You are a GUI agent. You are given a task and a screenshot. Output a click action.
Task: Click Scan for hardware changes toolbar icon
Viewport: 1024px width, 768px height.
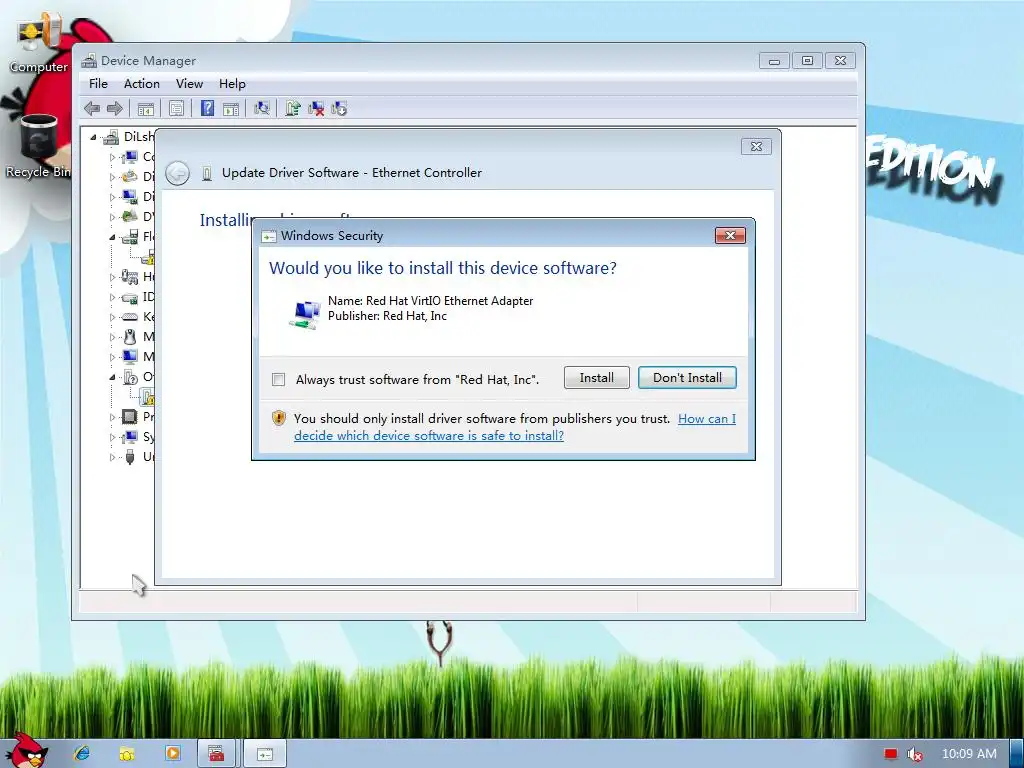(262, 108)
